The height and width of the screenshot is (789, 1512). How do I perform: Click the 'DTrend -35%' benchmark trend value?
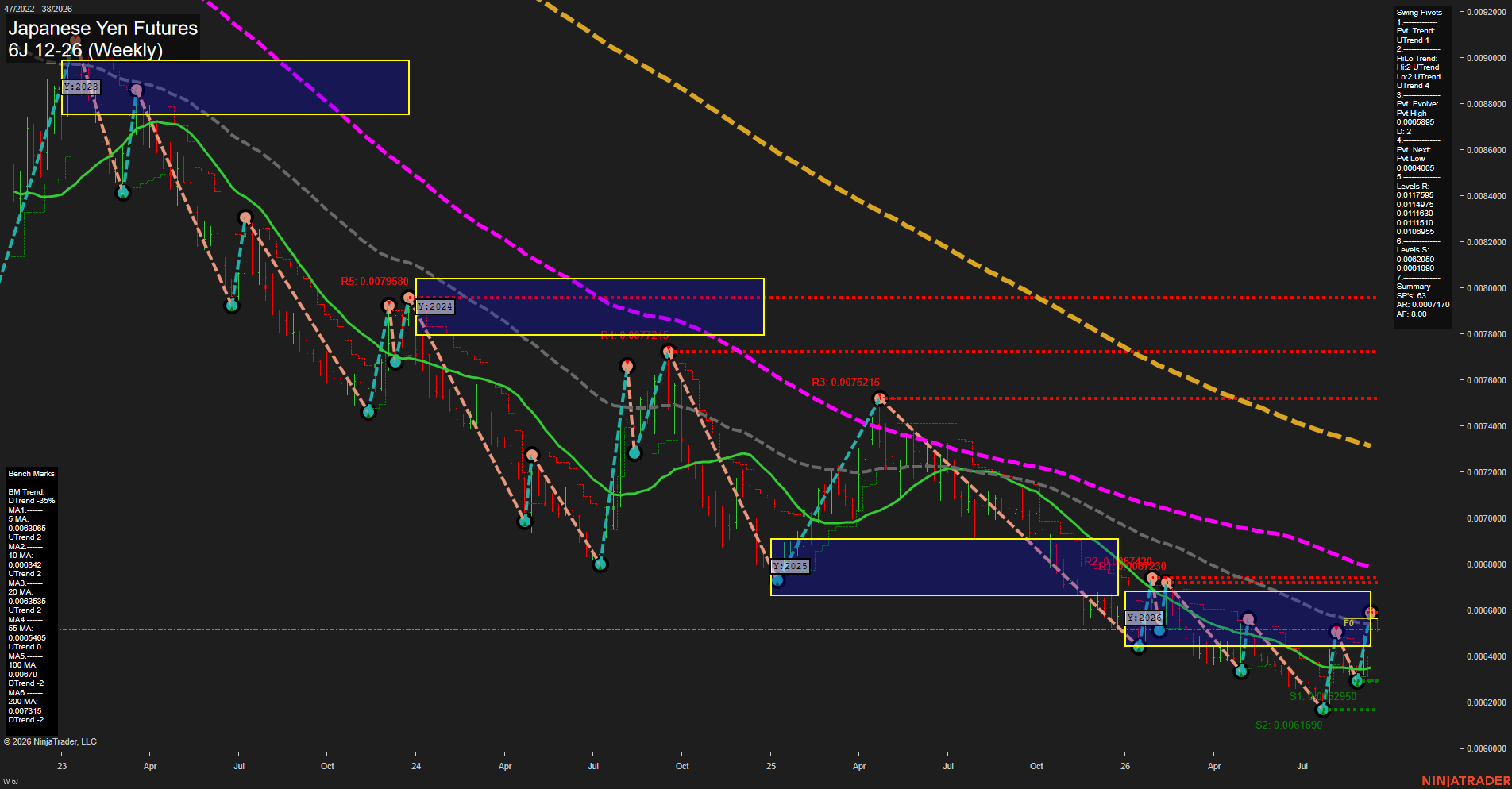point(32,501)
